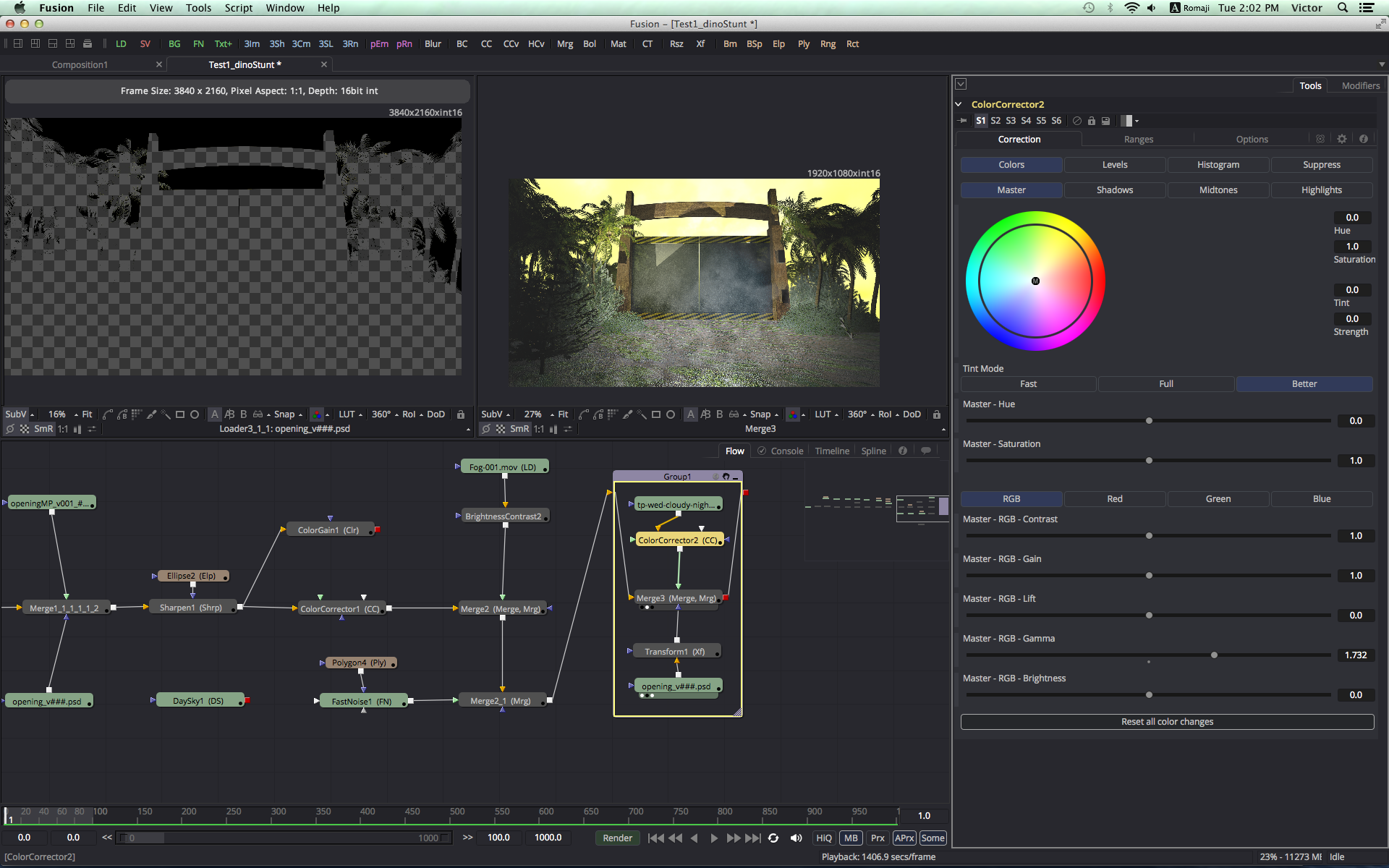This screenshot has width=1389, height=868.
Task: Switch to the Modifiers tab
Action: pyautogui.click(x=1361, y=85)
